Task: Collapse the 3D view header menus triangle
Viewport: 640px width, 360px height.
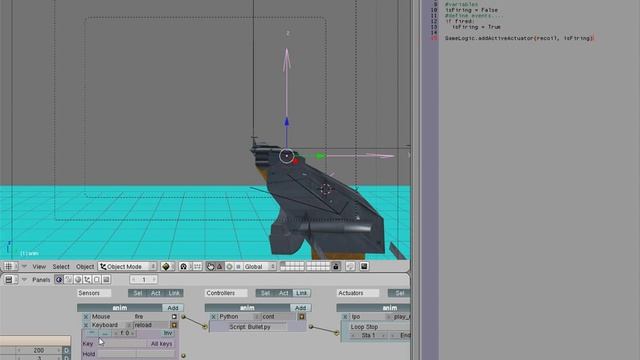Action: [x=24, y=267]
